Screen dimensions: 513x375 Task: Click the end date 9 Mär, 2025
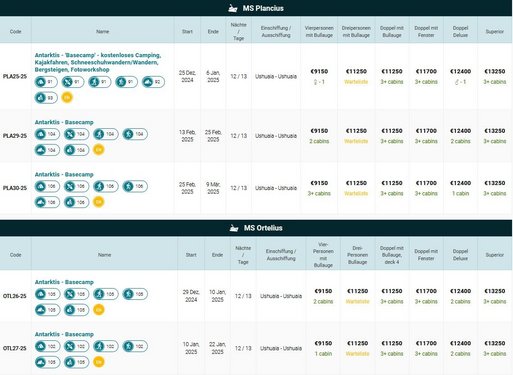pyautogui.click(x=213, y=188)
